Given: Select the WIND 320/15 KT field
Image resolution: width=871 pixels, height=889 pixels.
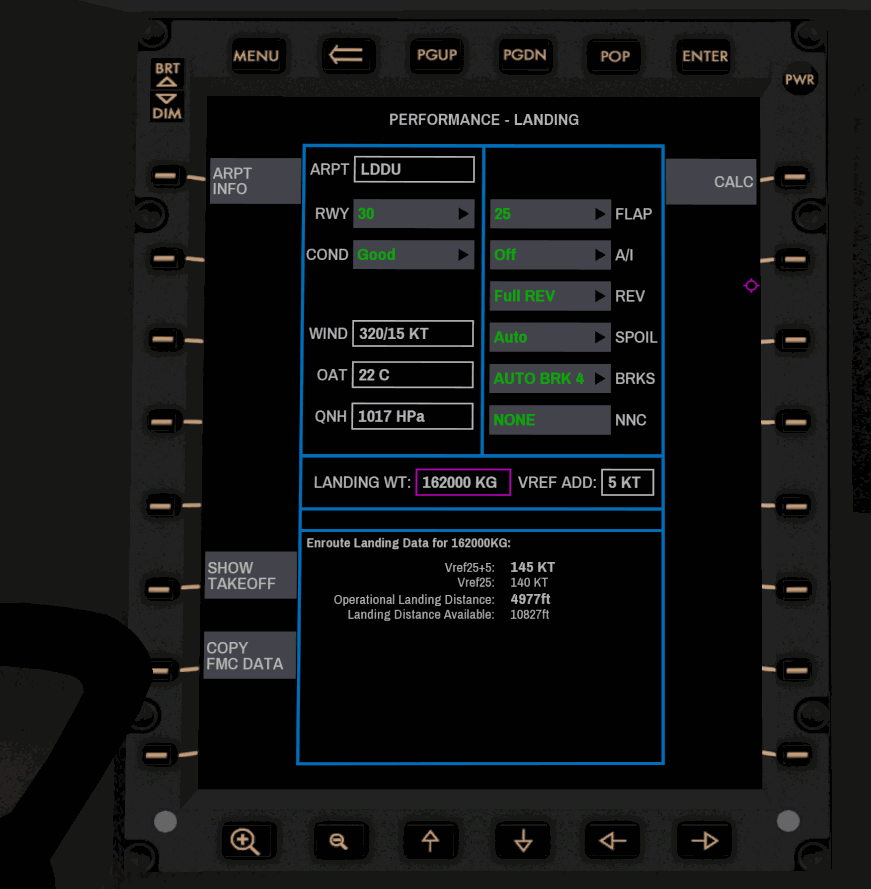Looking at the screenshot, I should [412, 334].
